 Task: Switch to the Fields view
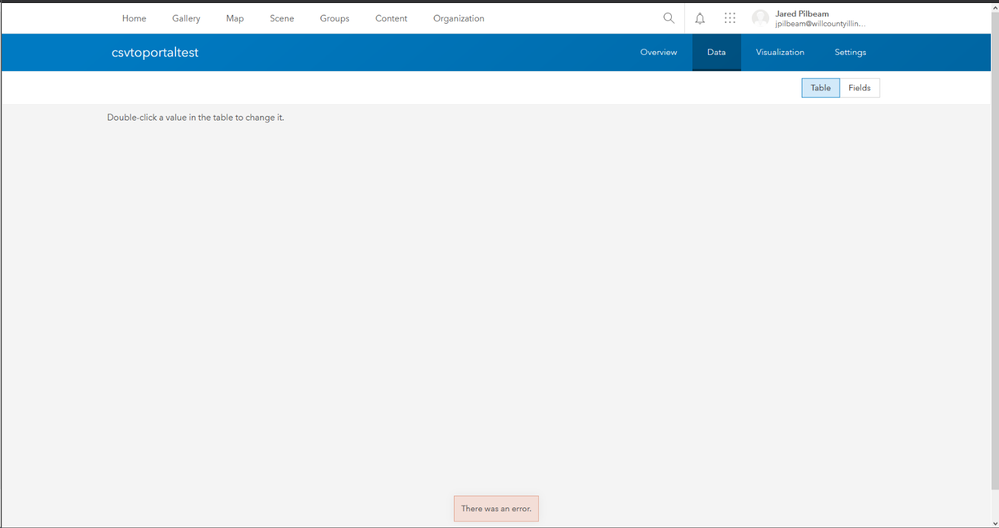coord(859,88)
